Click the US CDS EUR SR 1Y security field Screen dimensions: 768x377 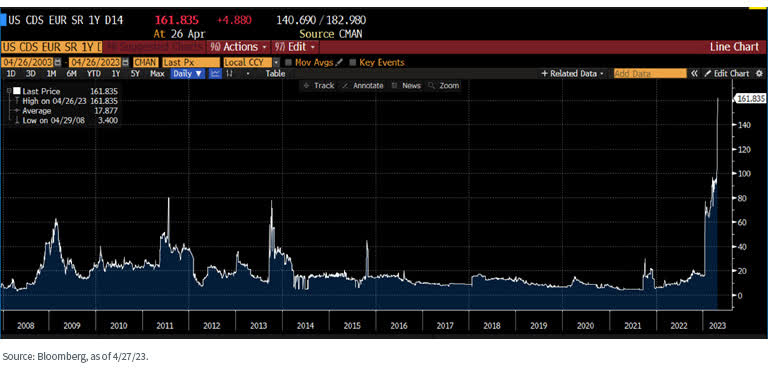pyautogui.click(x=51, y=47)
